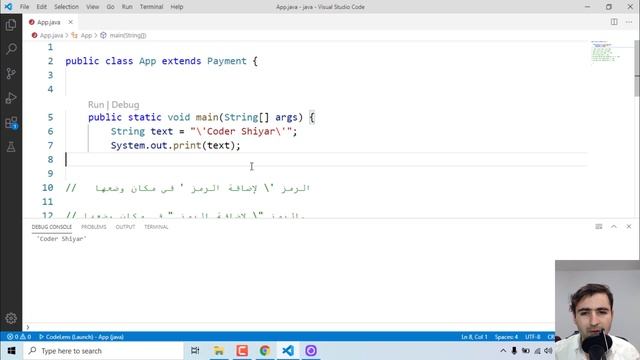The width and height of the screenshot is (640, 360).
Task: Open the Extensions view
Action: [x=11, y=122]
